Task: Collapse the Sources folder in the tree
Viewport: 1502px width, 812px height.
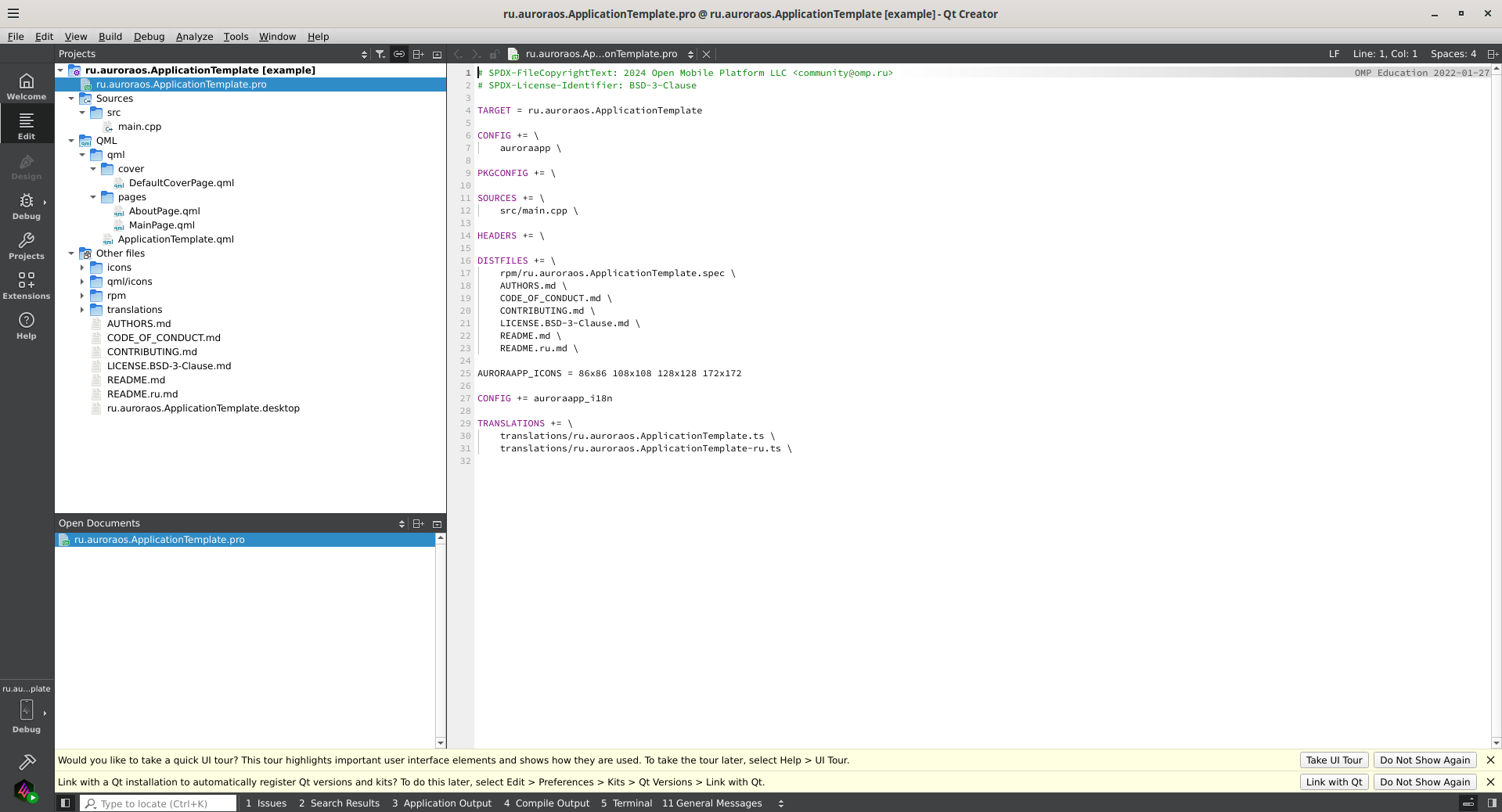Action: [x=71, y=99]
